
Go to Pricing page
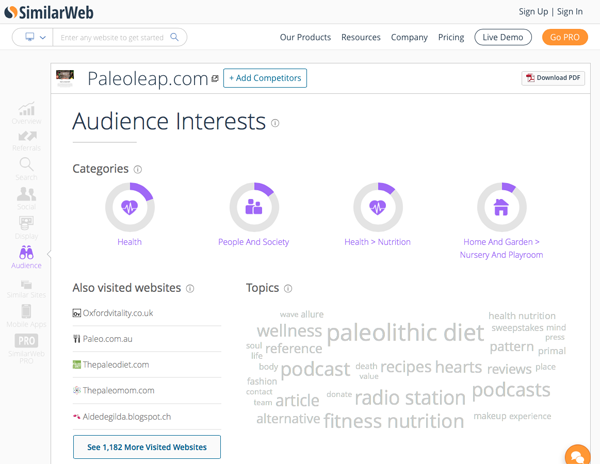451,37
